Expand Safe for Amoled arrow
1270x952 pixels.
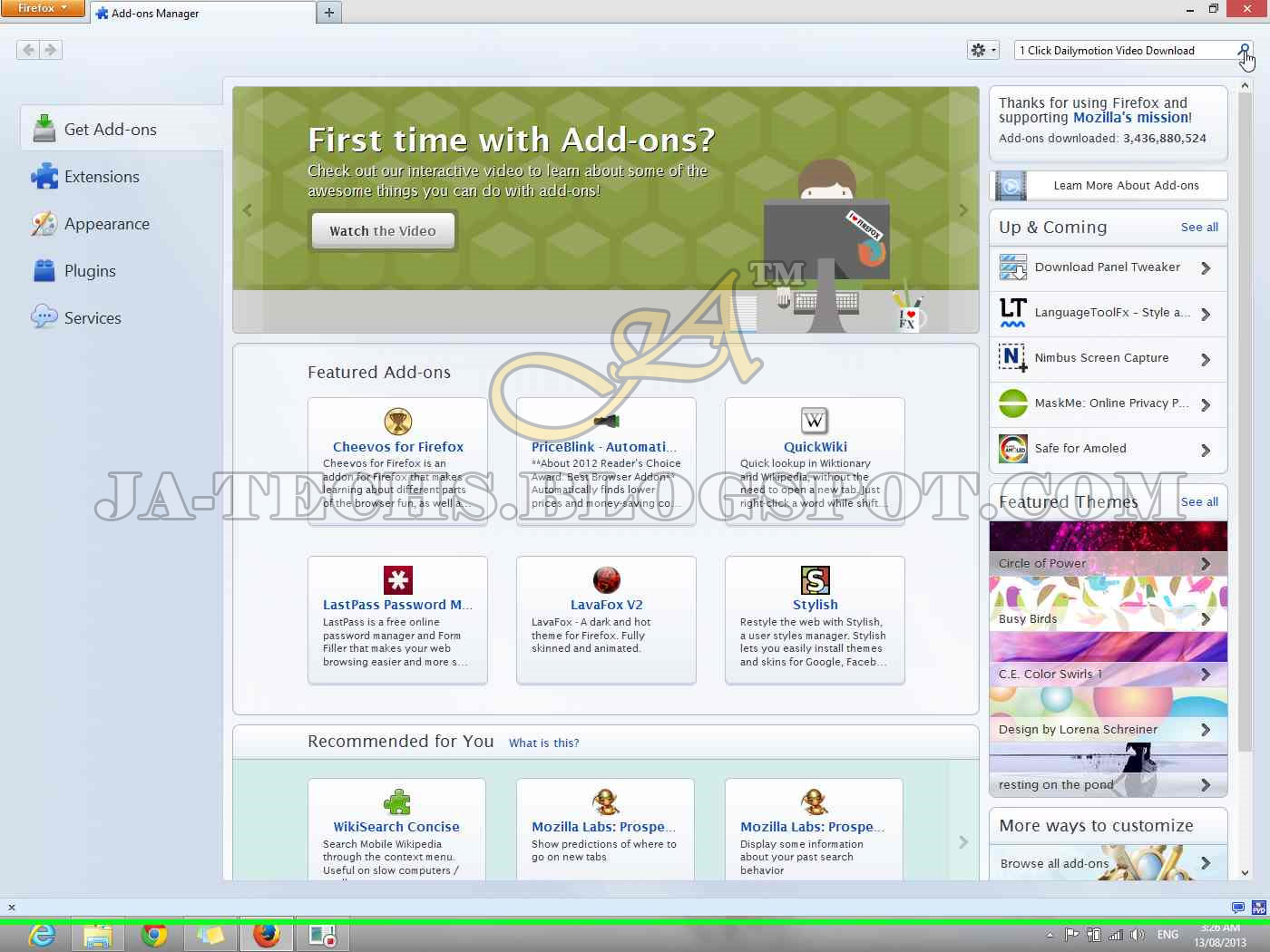click(x=1206, y=450)
